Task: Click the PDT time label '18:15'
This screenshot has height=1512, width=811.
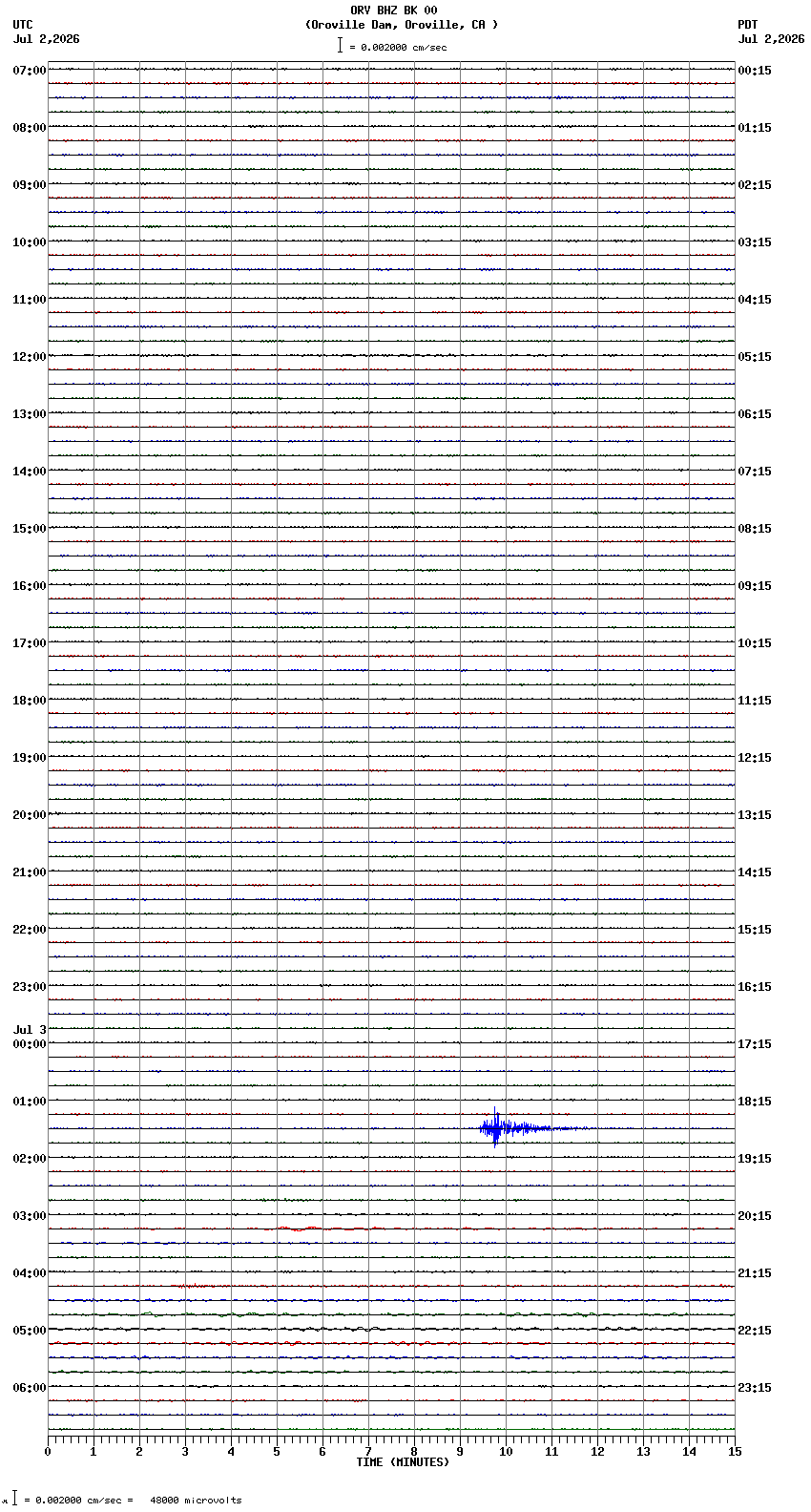Action: [x=755, y=1102]
